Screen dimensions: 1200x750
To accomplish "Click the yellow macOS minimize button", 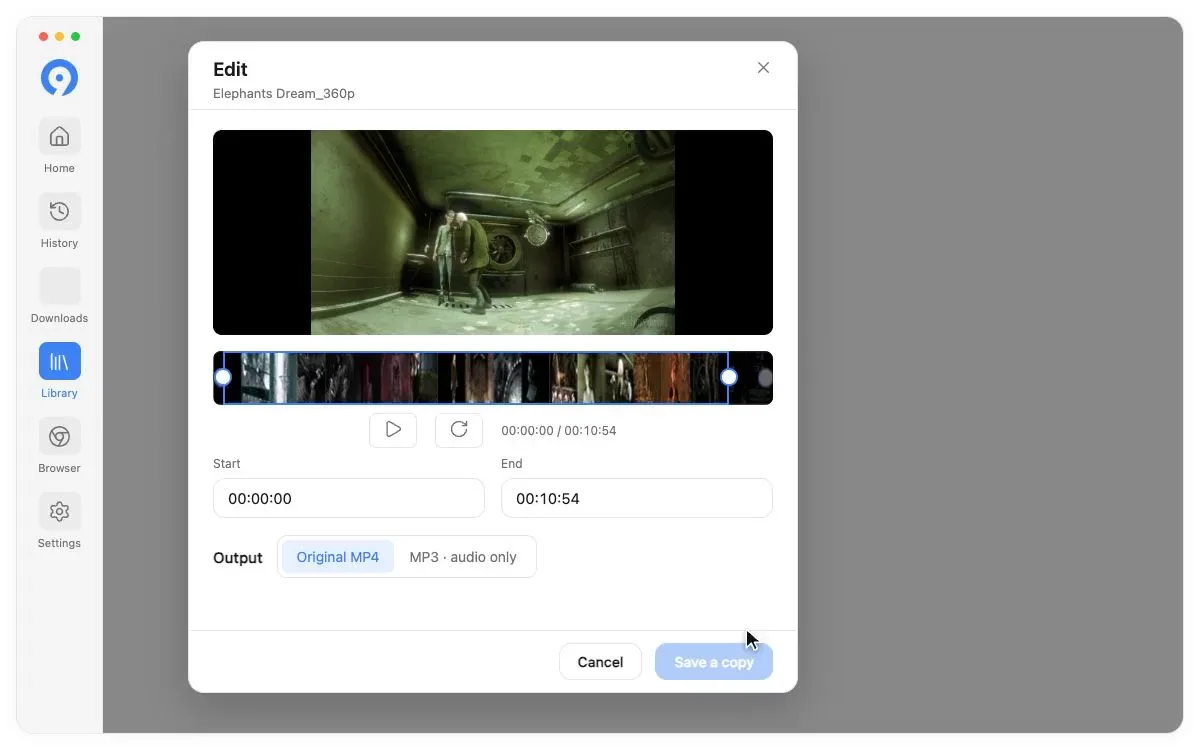I will 60,37.
